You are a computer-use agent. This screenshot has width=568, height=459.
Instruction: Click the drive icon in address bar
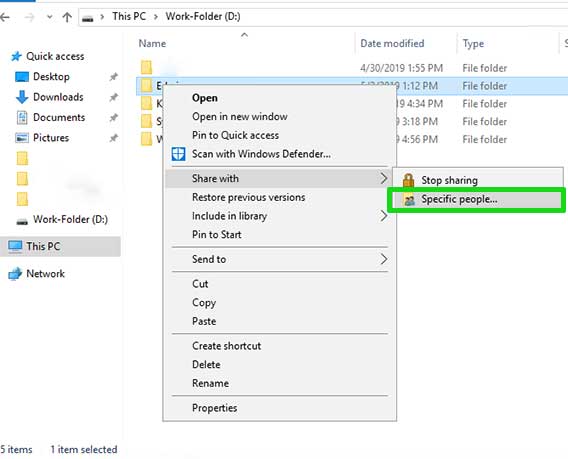click(87, 18)
